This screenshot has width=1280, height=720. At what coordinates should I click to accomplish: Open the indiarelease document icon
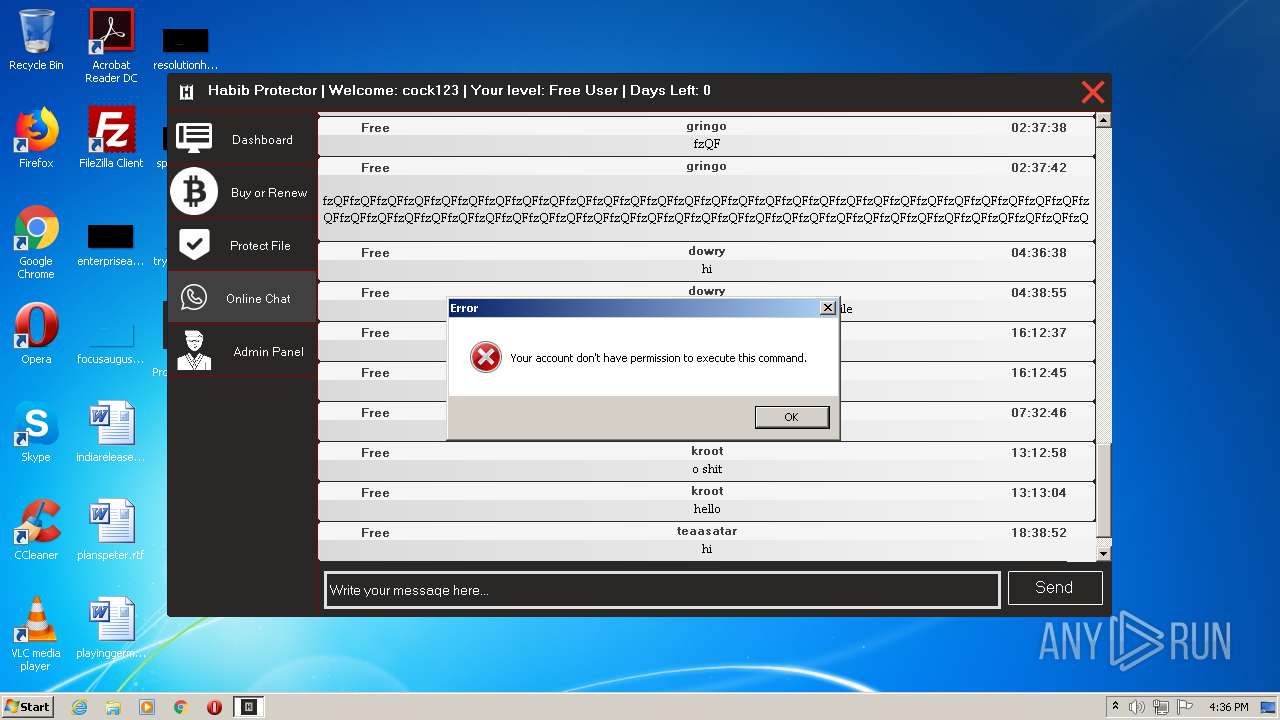111,432
